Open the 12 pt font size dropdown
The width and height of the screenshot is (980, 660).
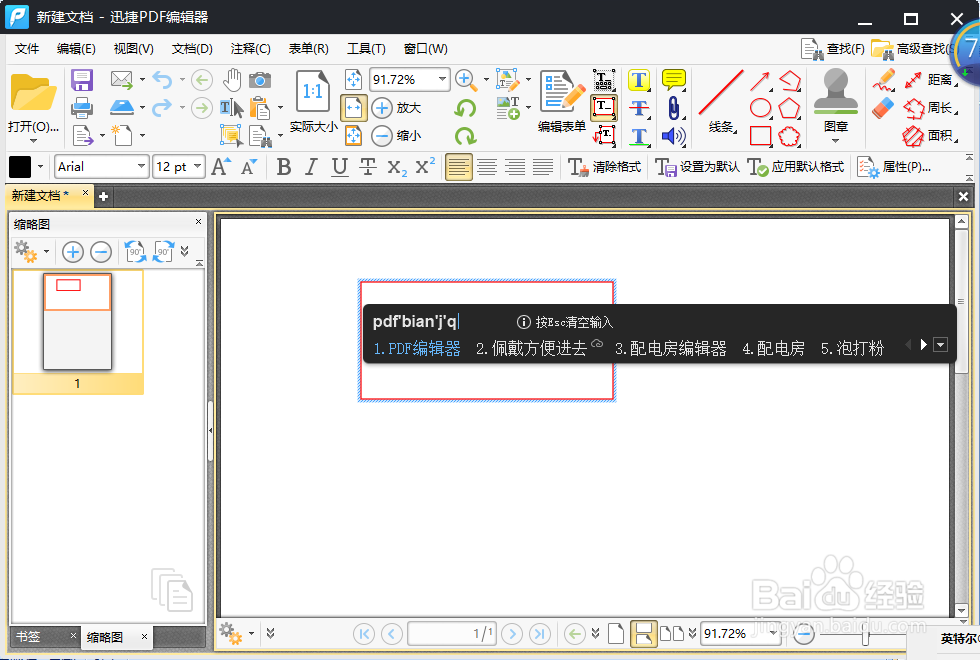pyautogui.click(x=196, y=167)
